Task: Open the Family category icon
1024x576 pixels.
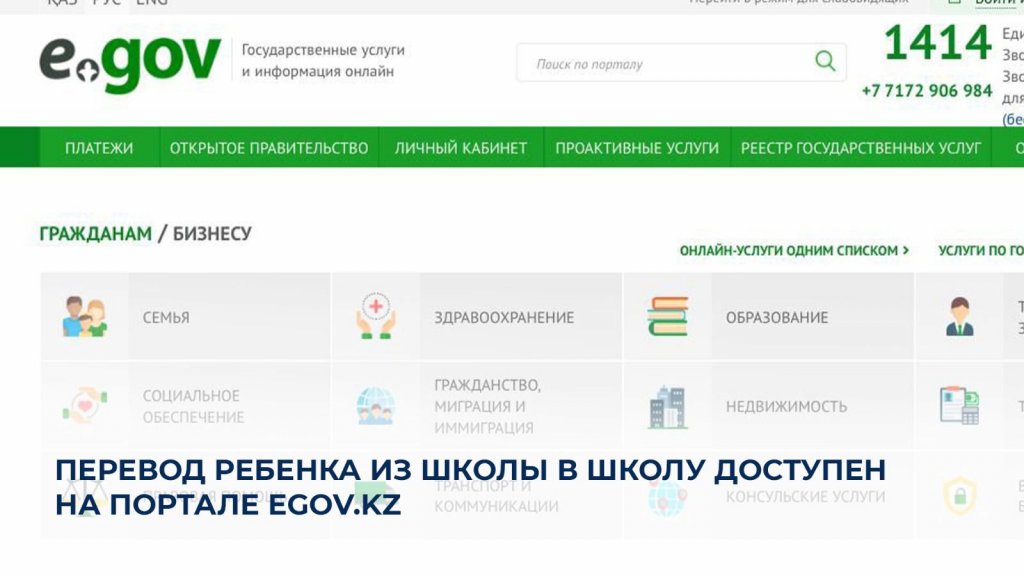Action: (84, 317)
